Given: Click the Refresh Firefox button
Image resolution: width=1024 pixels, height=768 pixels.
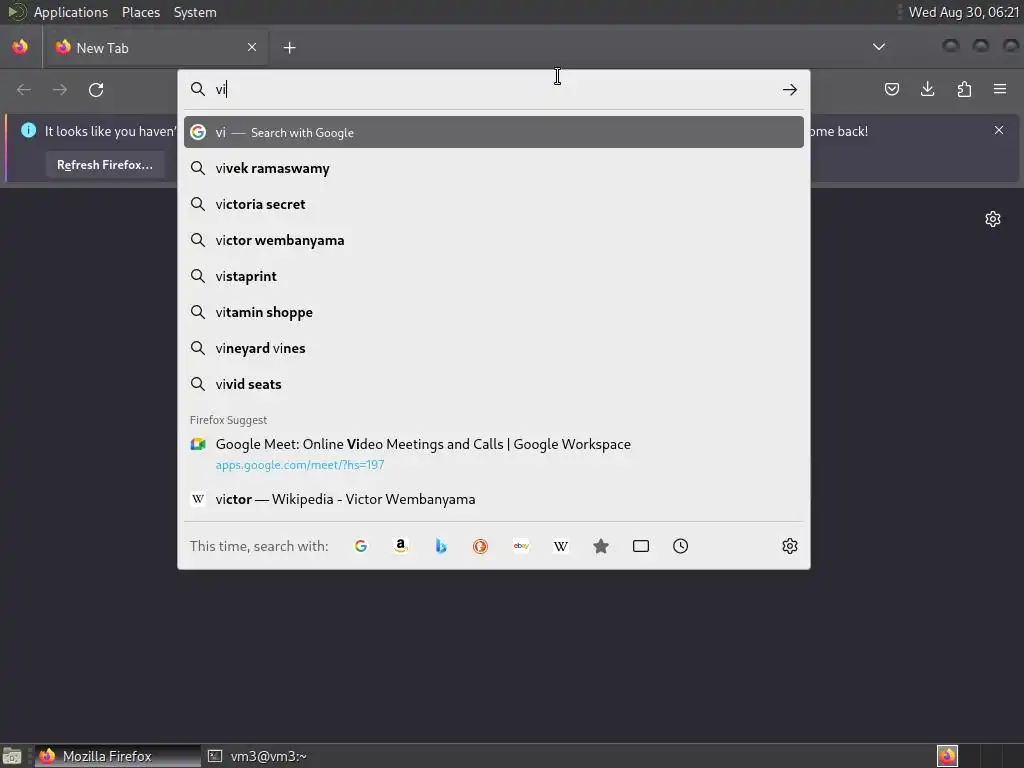Looking at the screenshot, I should pos(105,165).
